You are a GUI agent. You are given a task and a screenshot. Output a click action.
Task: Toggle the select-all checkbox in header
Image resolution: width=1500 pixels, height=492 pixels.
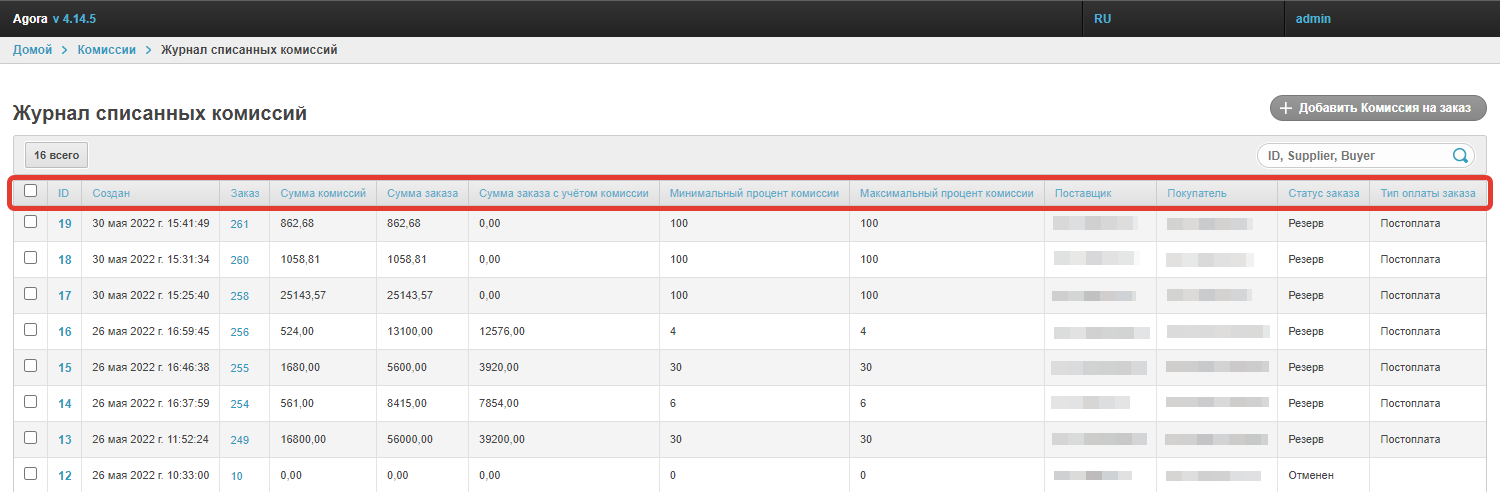[30, 190]
